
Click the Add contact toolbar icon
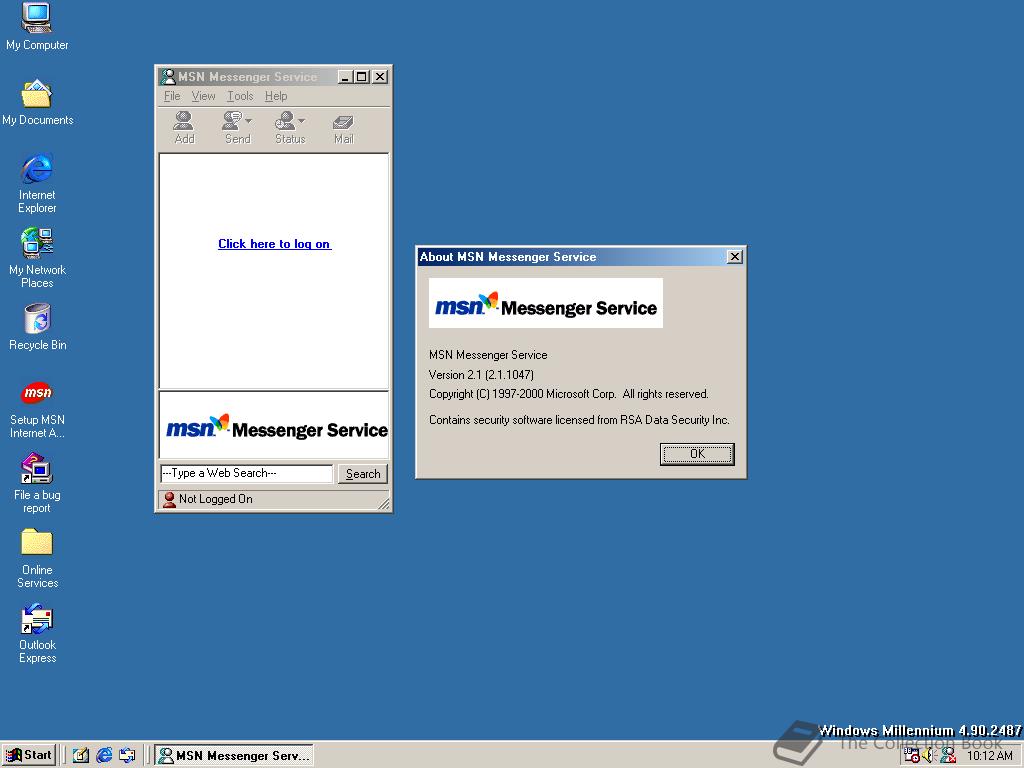coord(184,127)
